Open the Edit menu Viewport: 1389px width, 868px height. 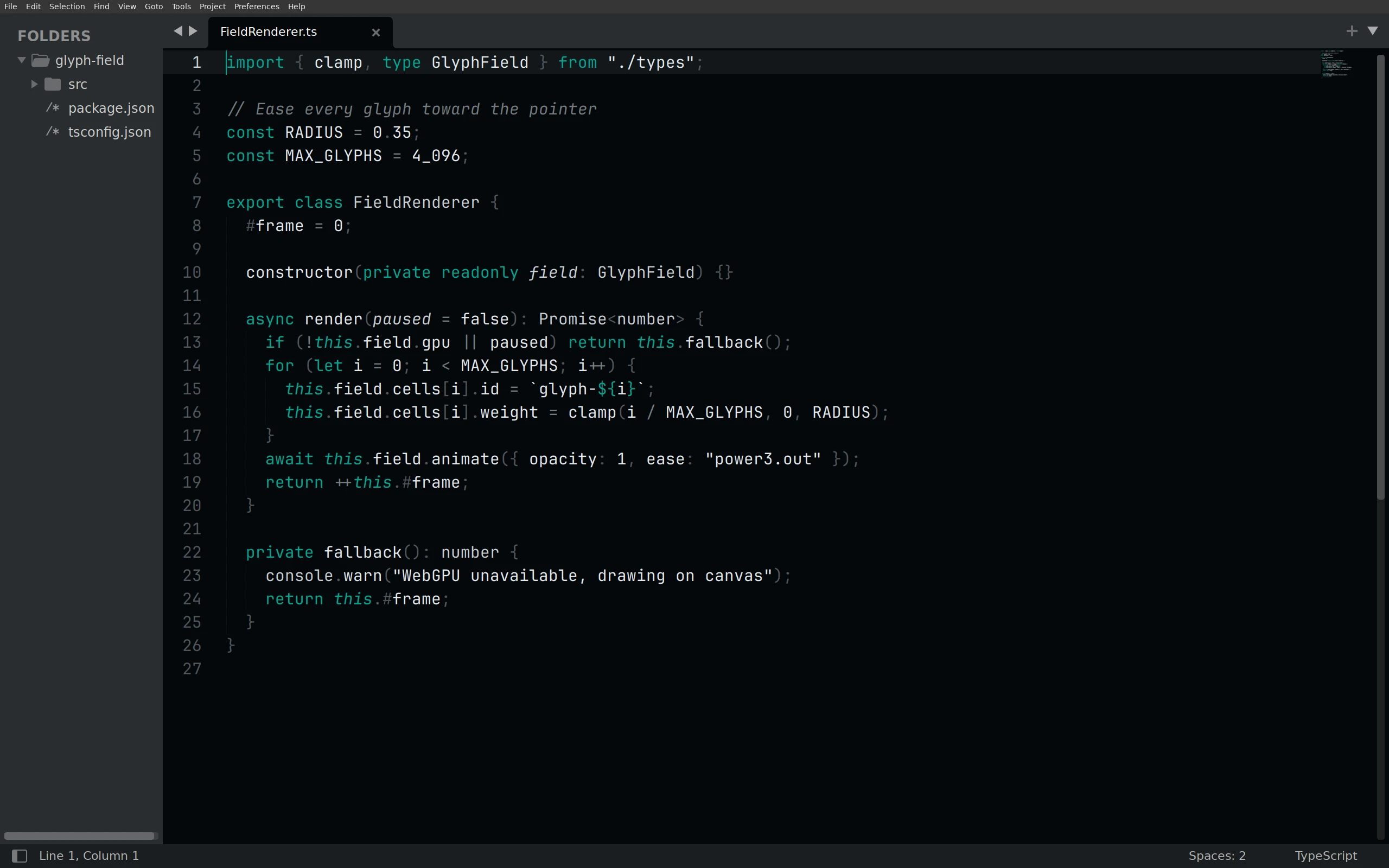click(x=33, y=7)
